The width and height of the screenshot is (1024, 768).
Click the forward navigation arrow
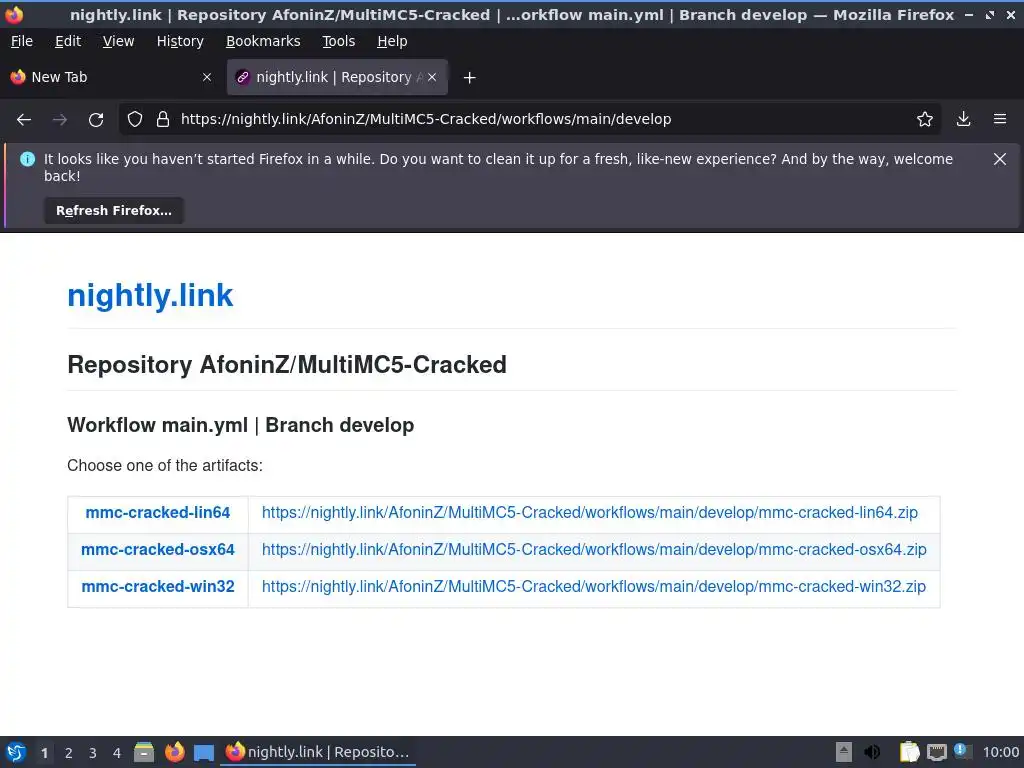point(60,120)
